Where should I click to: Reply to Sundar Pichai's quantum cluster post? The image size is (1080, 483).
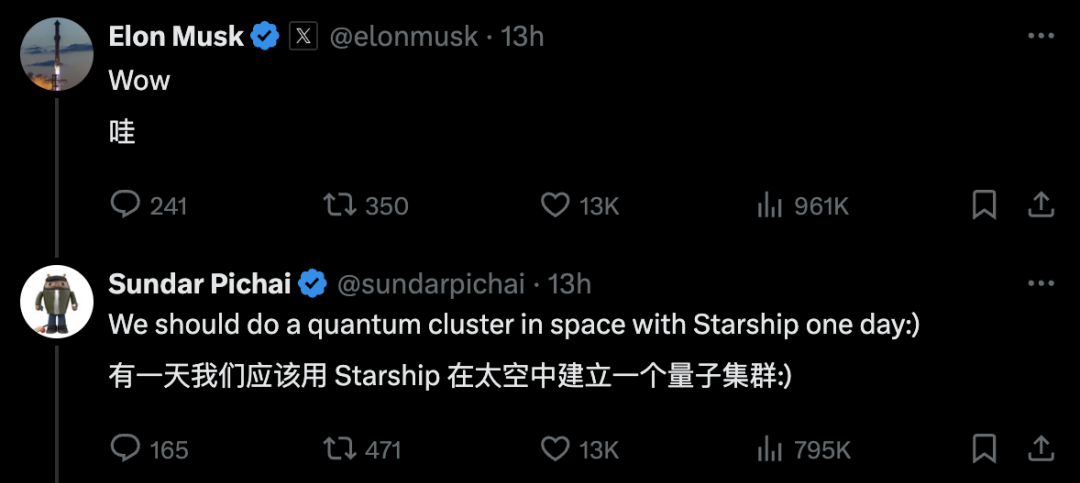125,449
